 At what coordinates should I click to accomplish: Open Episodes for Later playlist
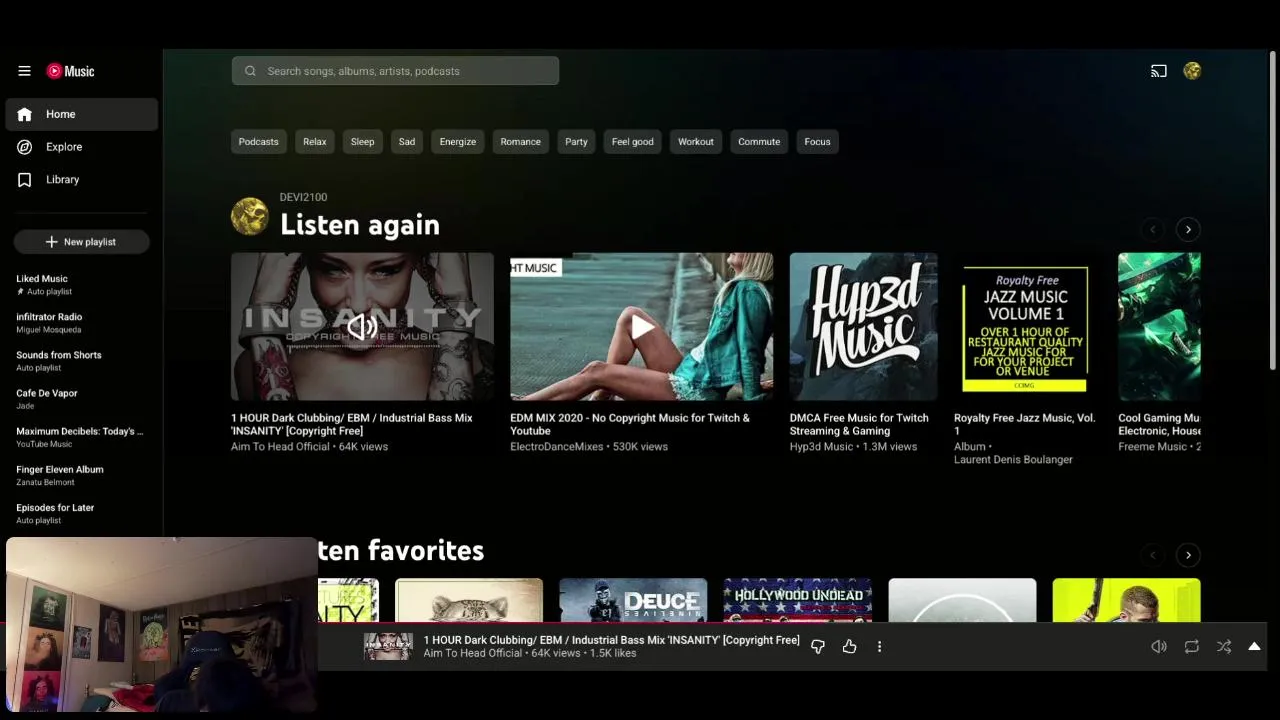point(82,513)
